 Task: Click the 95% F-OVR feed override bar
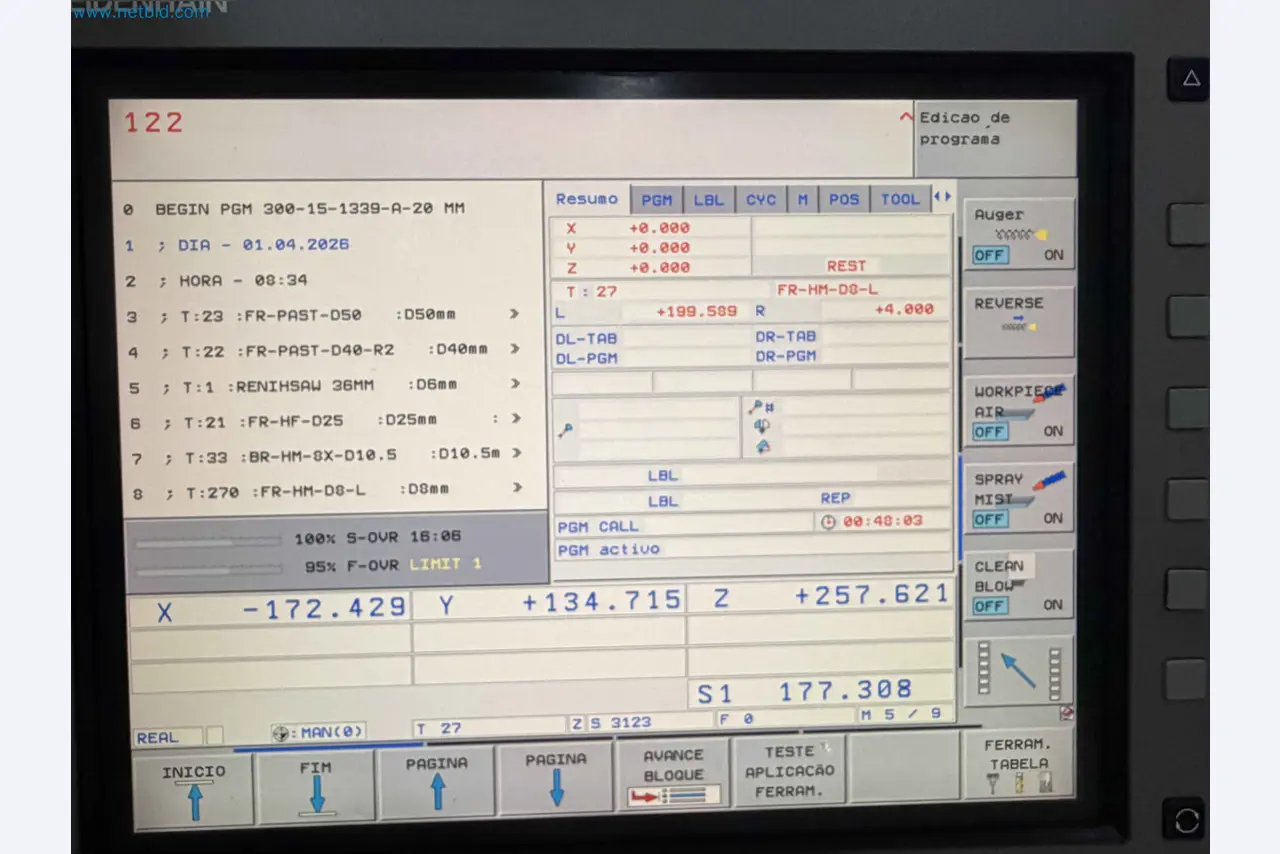coord(208,569)
